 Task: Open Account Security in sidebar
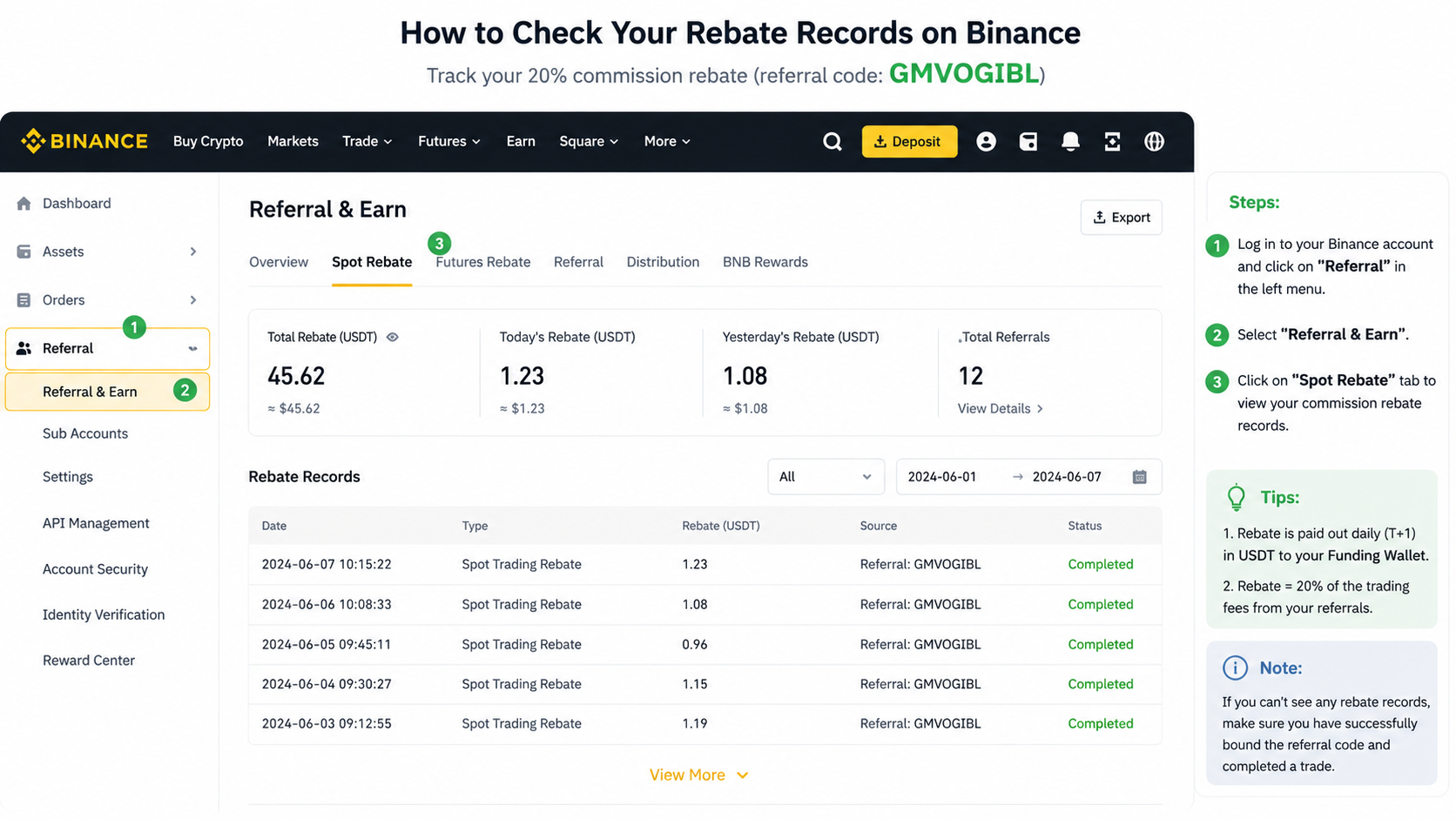pos(95,569)
